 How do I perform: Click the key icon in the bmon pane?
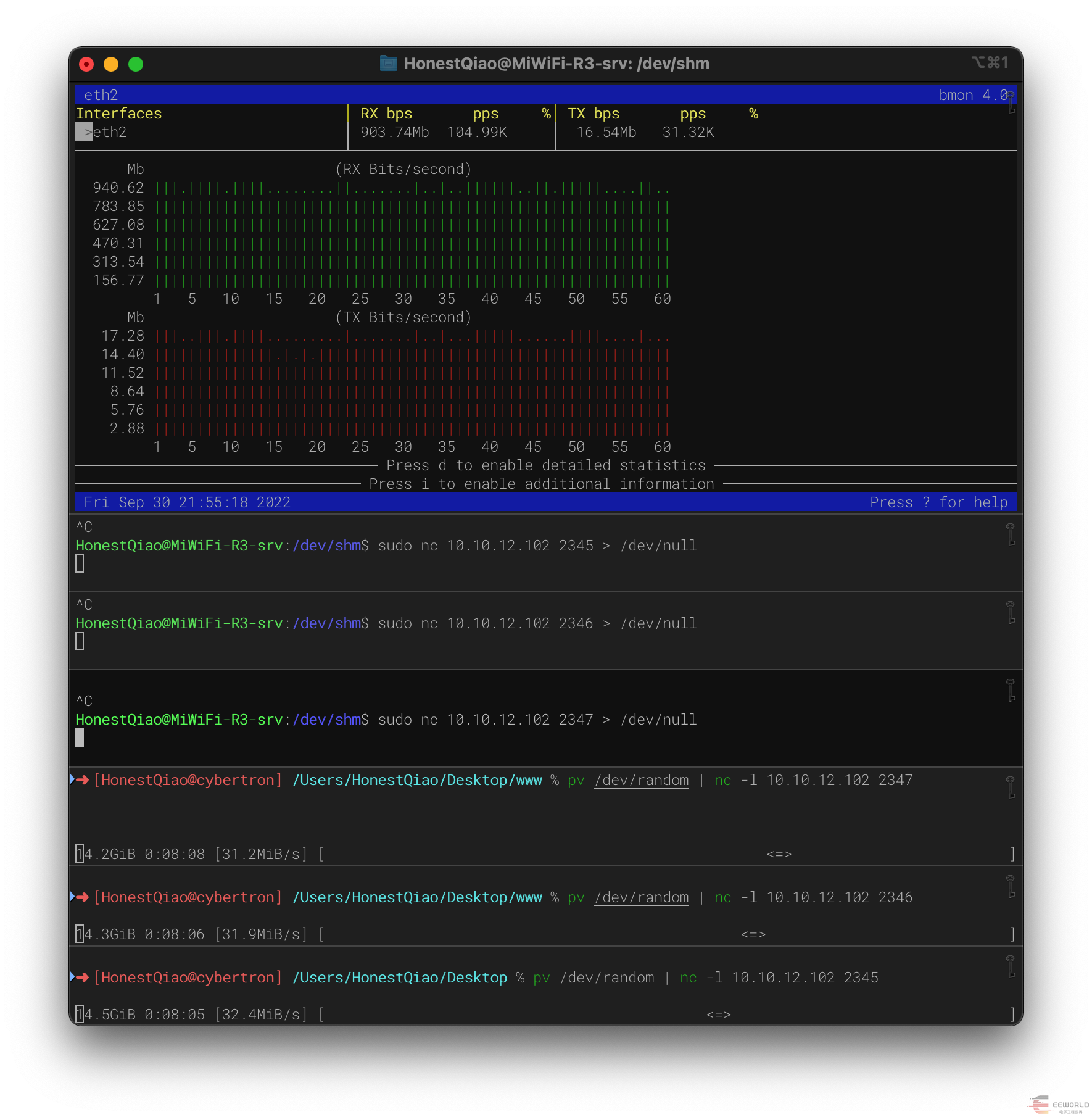tap(1011, 102)
